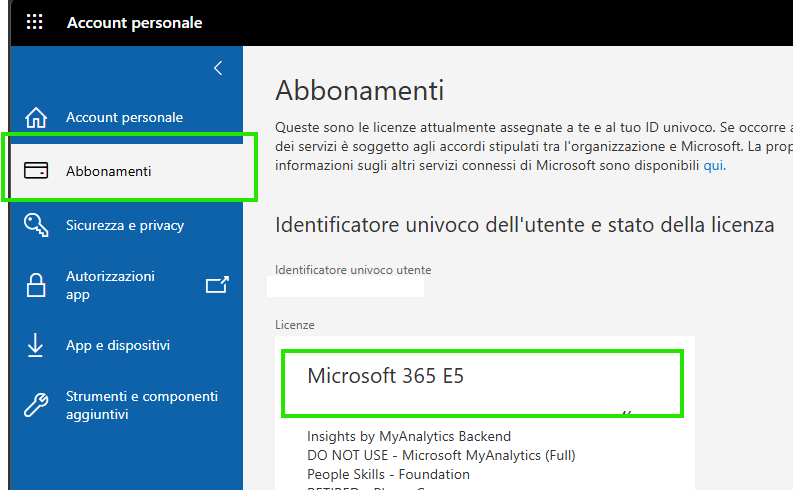Click 'People Skills - Foundation' entry
The height and width of the screenshot is (490, 793).
click(388, 474)
